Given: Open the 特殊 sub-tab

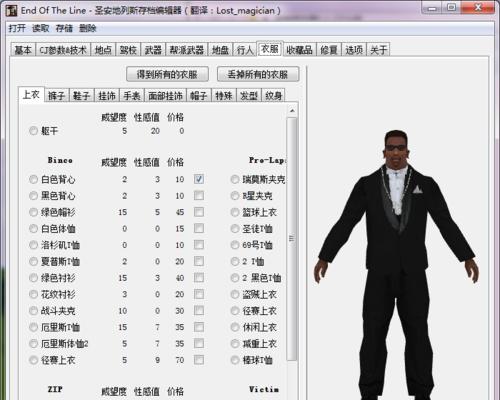Looking at the screenshot, I should coord(224,96).
